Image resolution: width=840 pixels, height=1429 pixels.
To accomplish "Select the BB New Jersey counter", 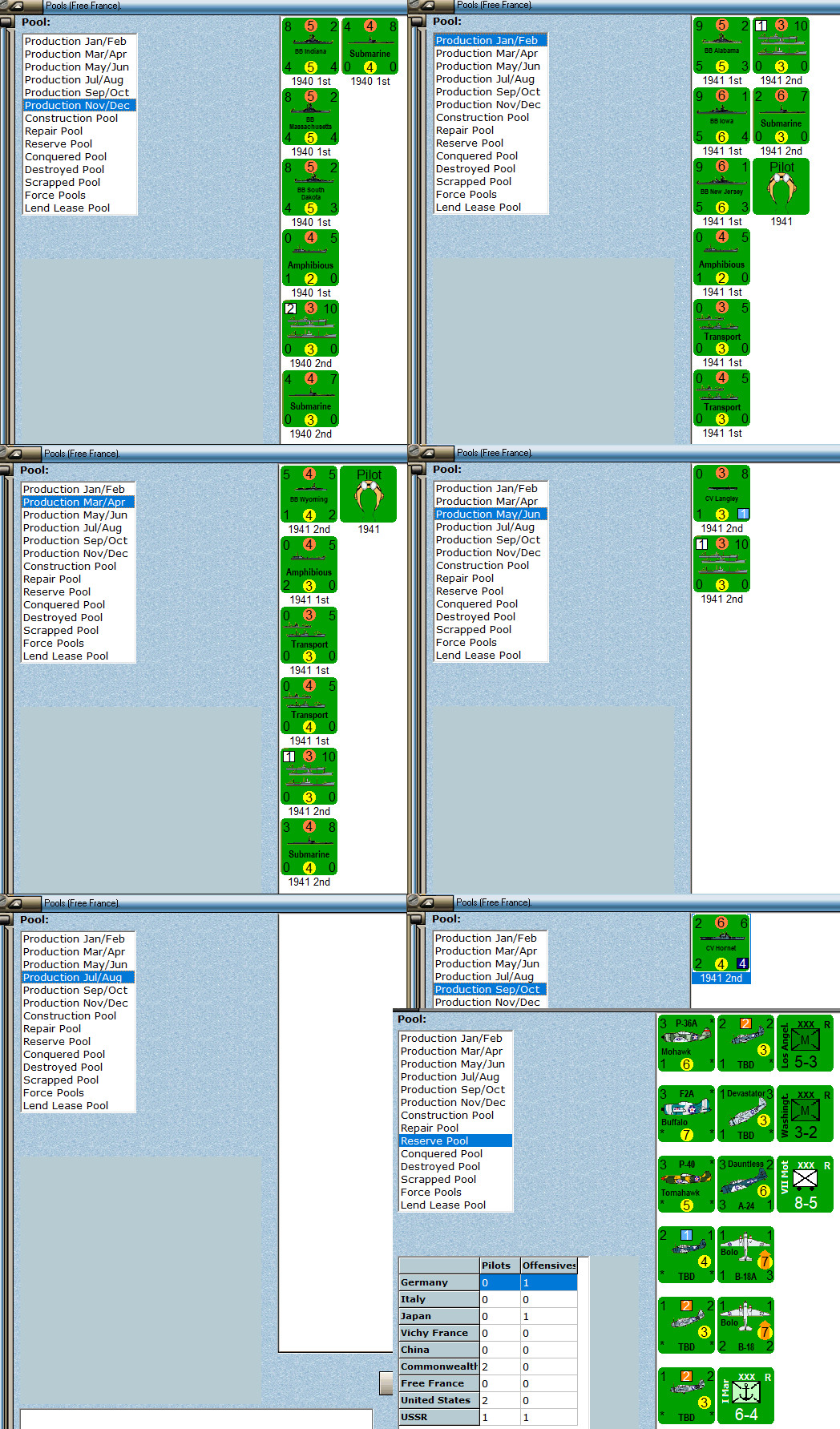I will (722, 186).
